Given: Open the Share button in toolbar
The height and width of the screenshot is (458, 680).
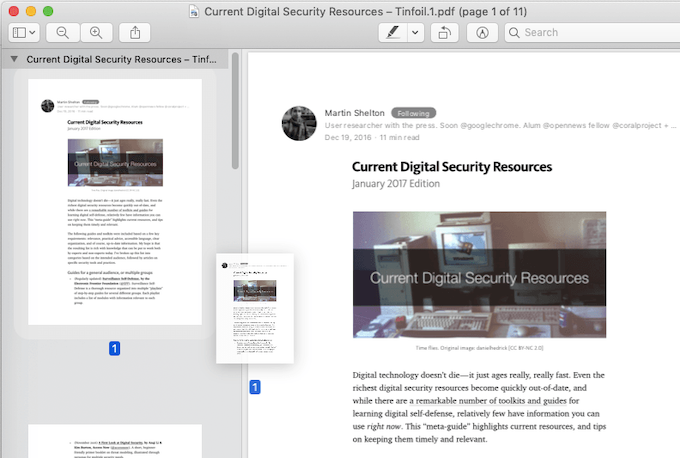Looking at the screenshot, I should [135, 33].
